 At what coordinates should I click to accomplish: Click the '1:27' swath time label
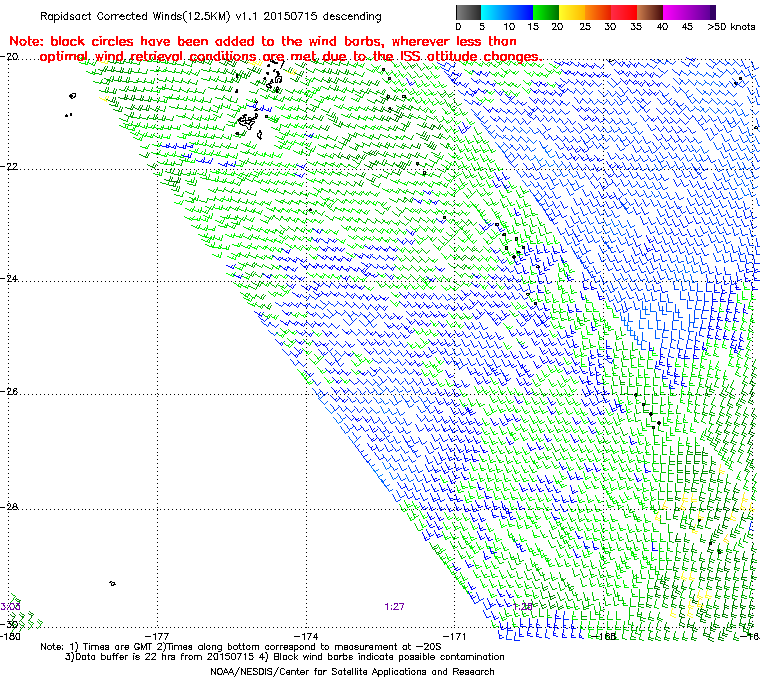click(394, 607)
